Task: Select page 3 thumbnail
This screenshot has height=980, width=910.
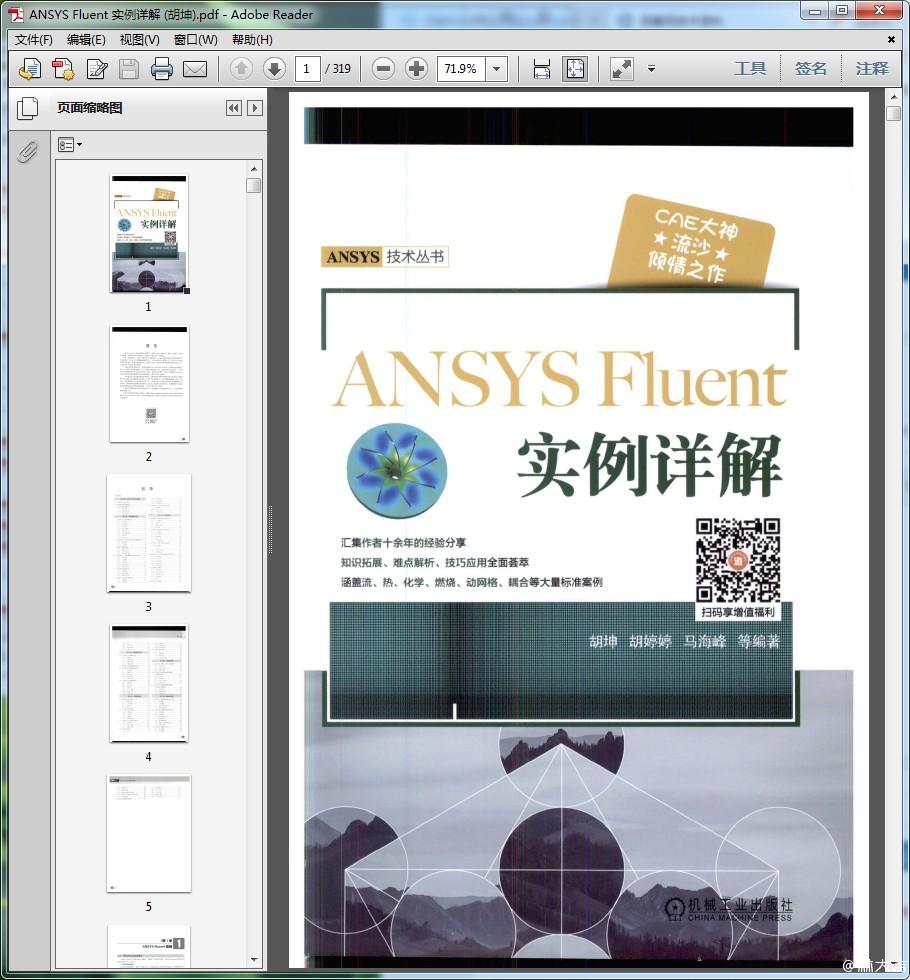Action: 148,533
